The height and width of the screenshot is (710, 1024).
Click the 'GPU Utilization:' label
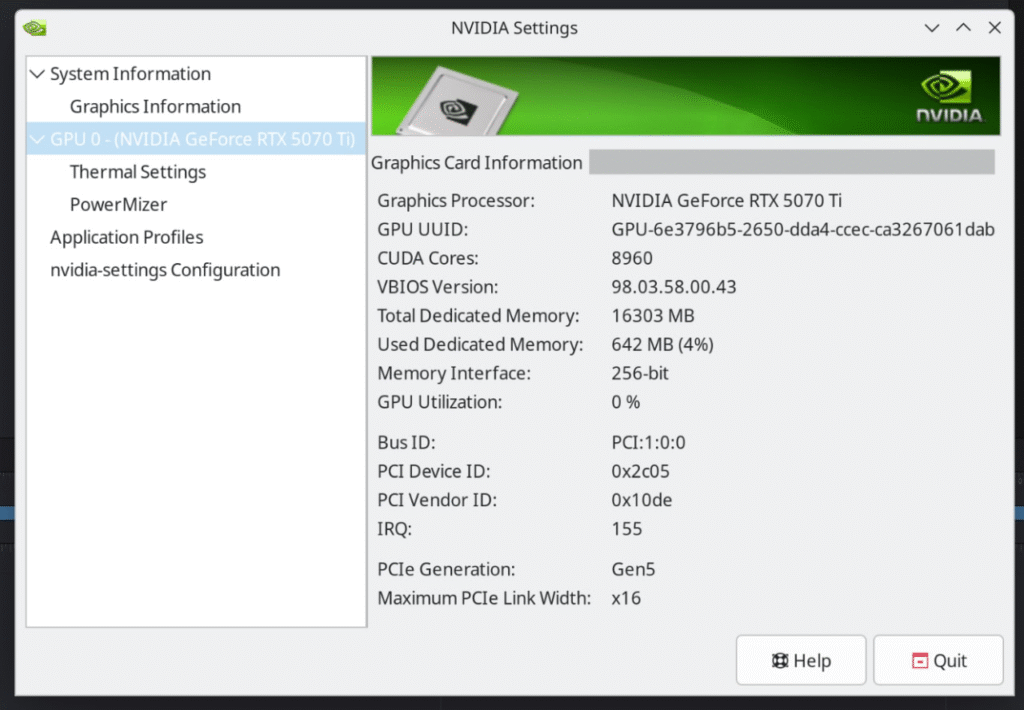click(440, 402)
